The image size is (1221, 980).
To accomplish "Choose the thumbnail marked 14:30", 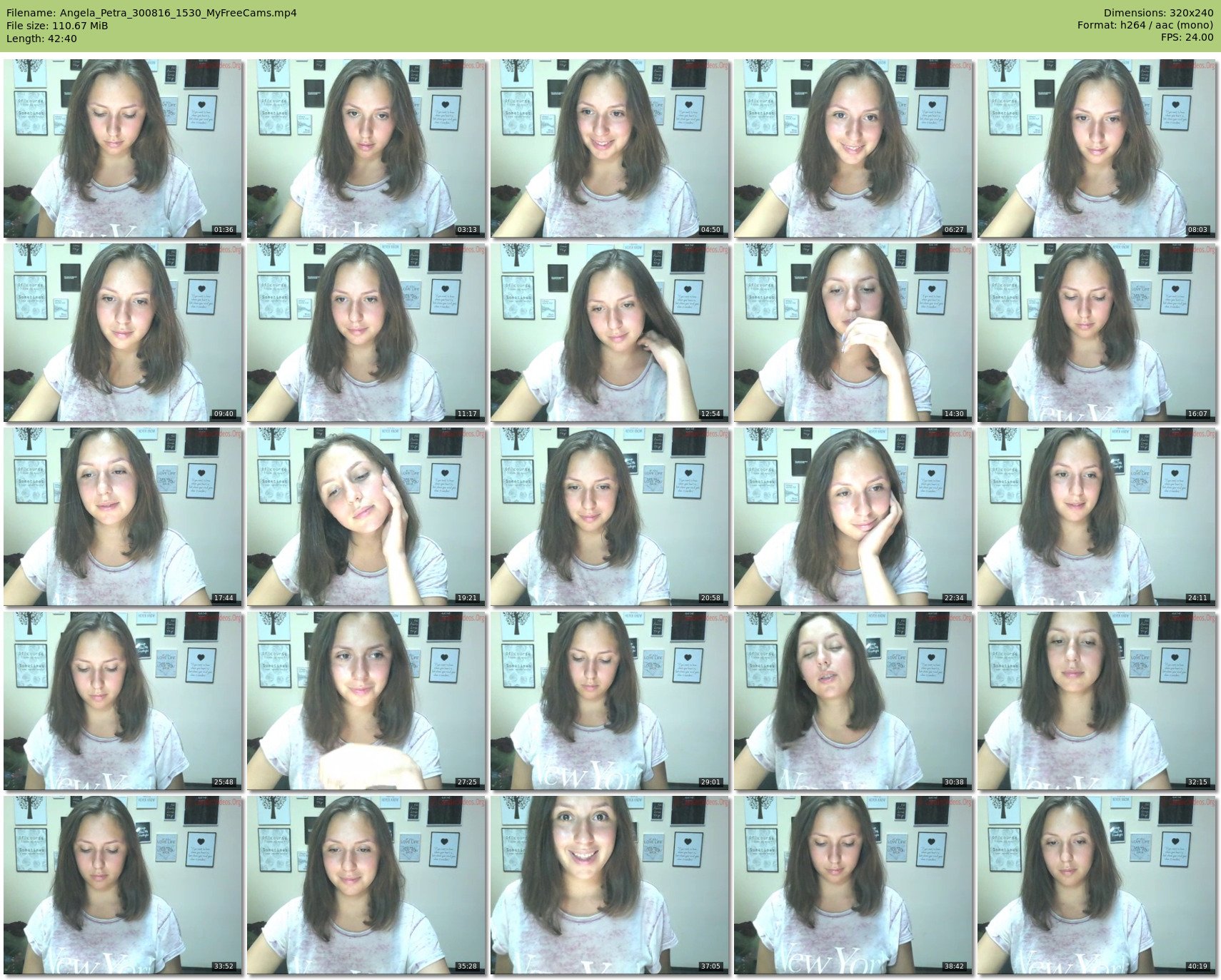I will click(x=853, y=333).
